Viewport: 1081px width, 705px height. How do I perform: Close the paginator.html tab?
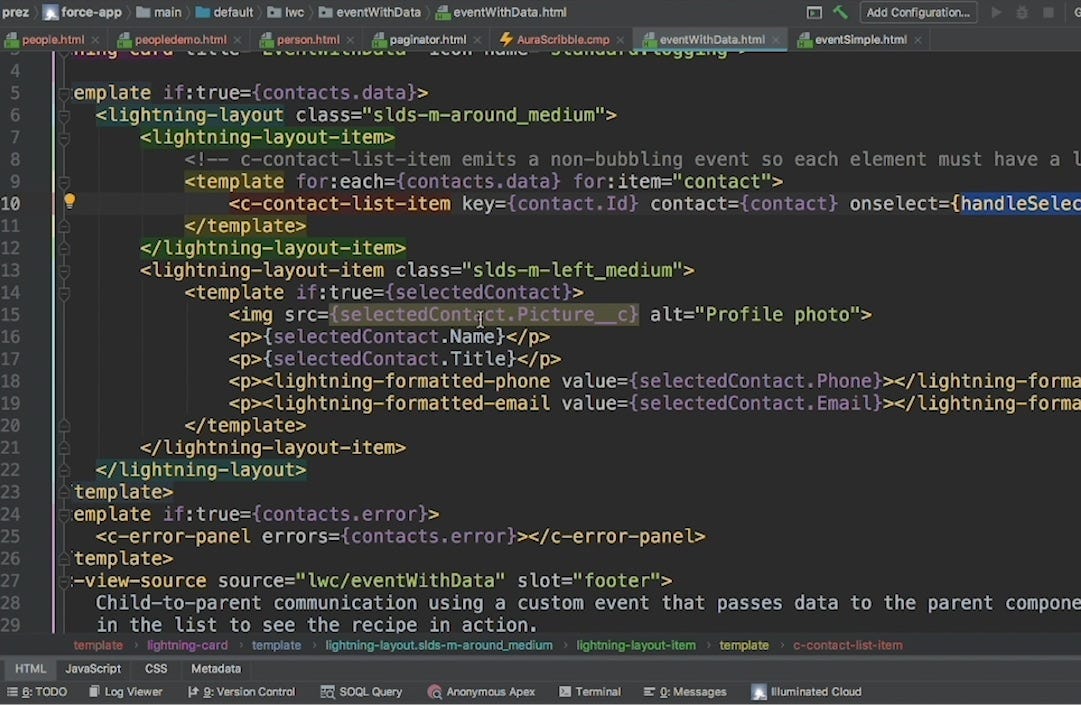(x=477, y=40)
